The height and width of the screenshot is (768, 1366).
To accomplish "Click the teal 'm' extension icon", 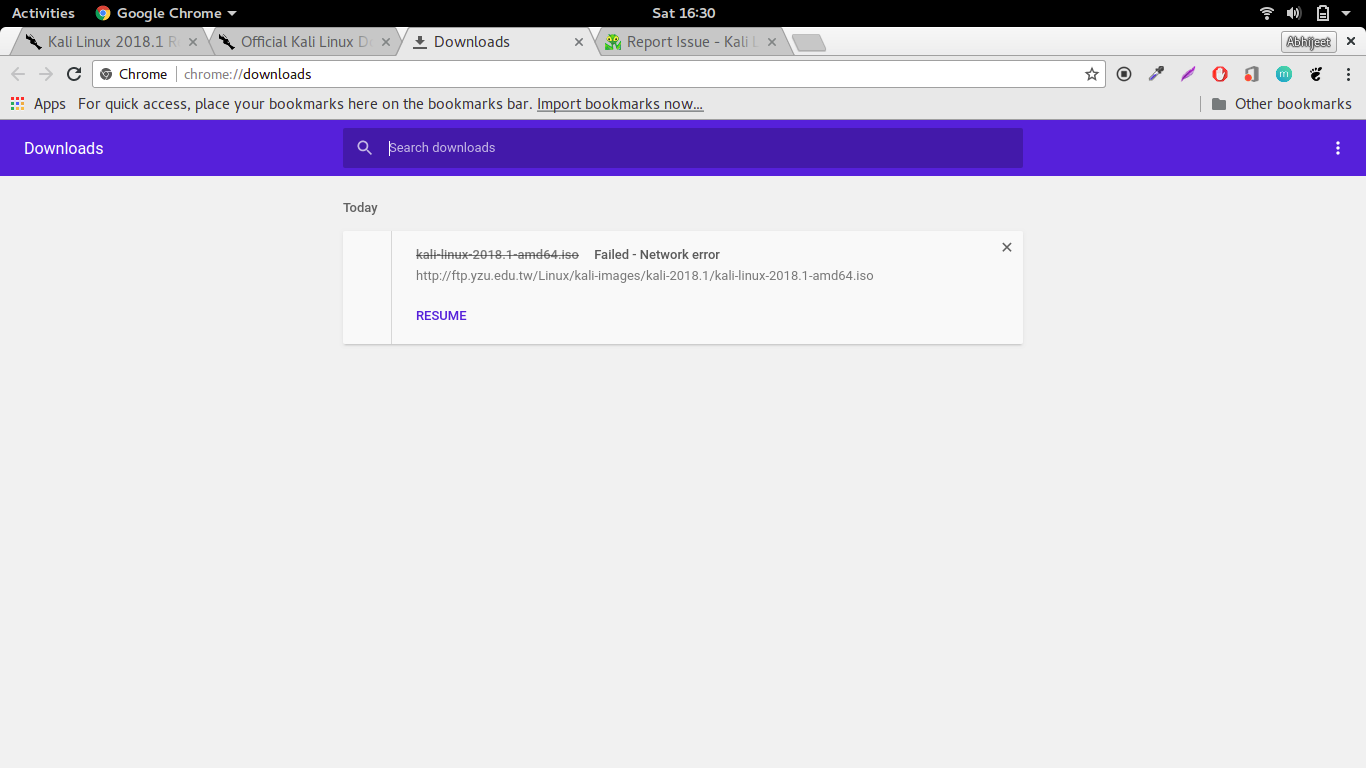I will pos(1284,74).
